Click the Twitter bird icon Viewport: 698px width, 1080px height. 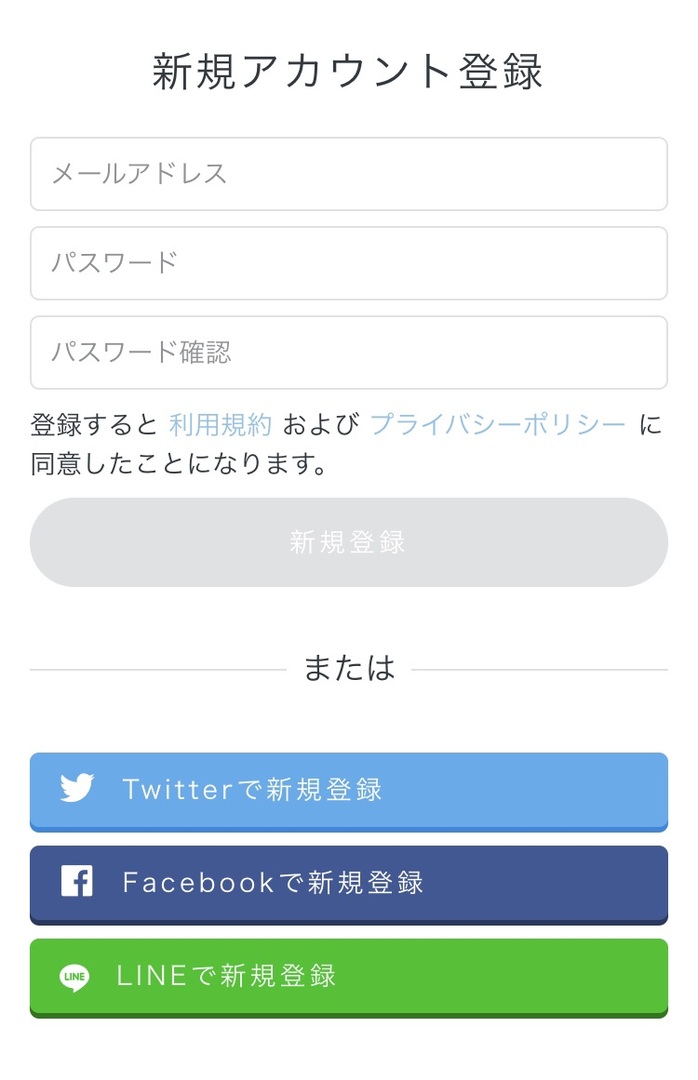pyautogui.click(x=77, y=788)
